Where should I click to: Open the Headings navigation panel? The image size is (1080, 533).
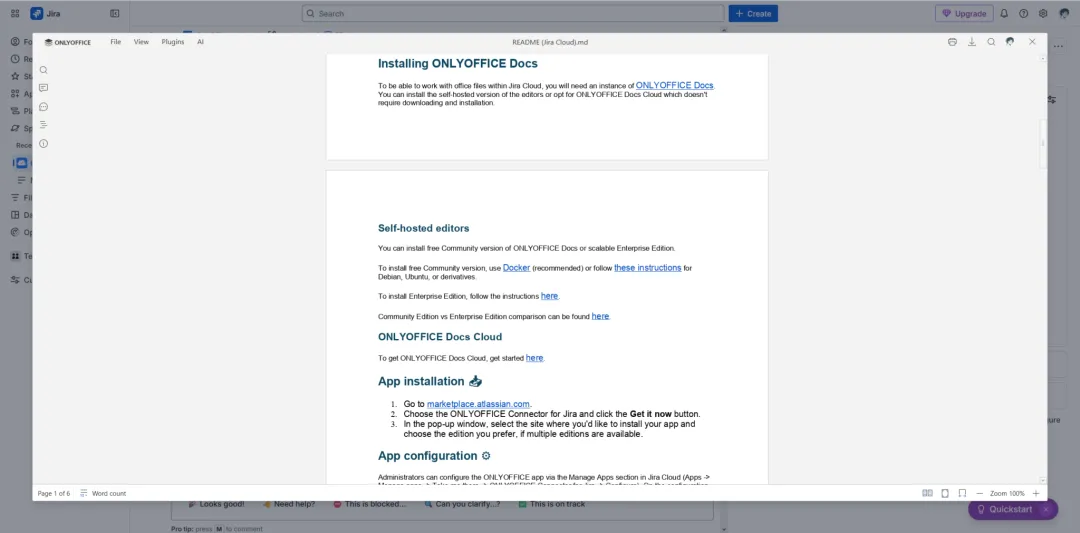(x=43, y=125)
